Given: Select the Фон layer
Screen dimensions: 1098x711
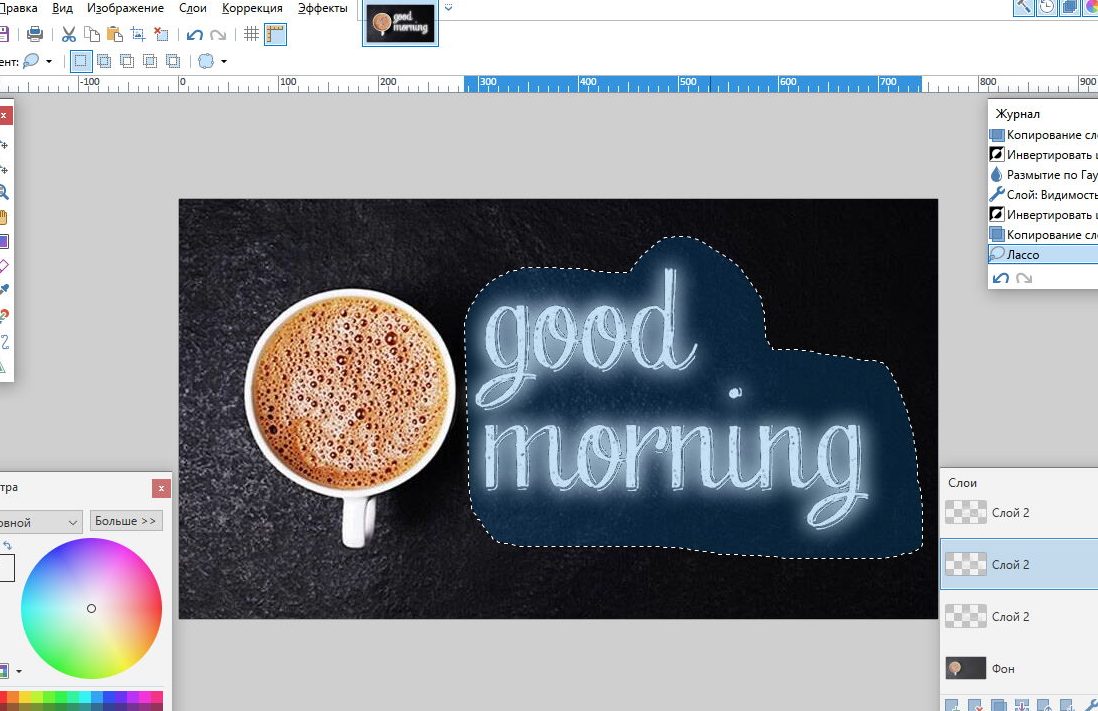Looking at the screenshot, I should click(x=1002, y=668).
